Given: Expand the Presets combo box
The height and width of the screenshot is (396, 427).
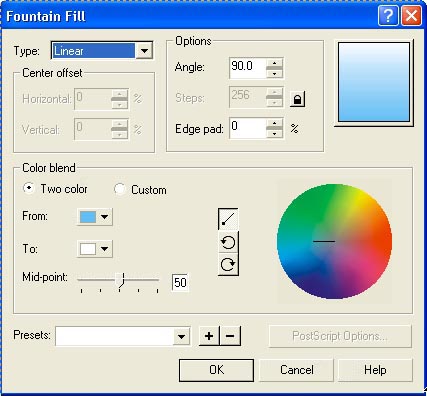Looking at the screenshot, I should tap(182, 336).
